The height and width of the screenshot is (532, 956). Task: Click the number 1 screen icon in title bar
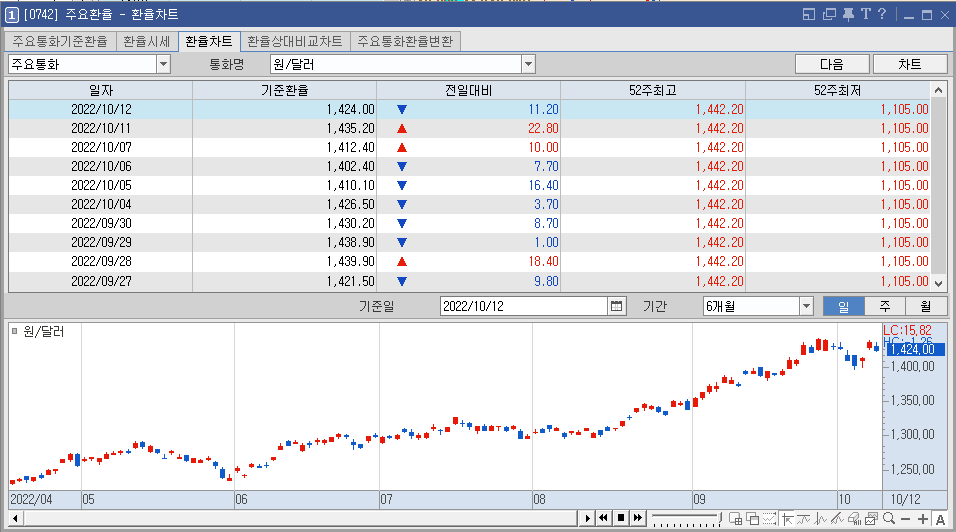(x=12, y=15)
